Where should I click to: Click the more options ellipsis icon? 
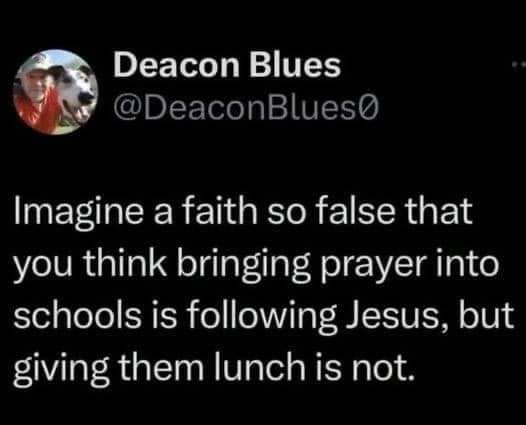click(519, 64)
